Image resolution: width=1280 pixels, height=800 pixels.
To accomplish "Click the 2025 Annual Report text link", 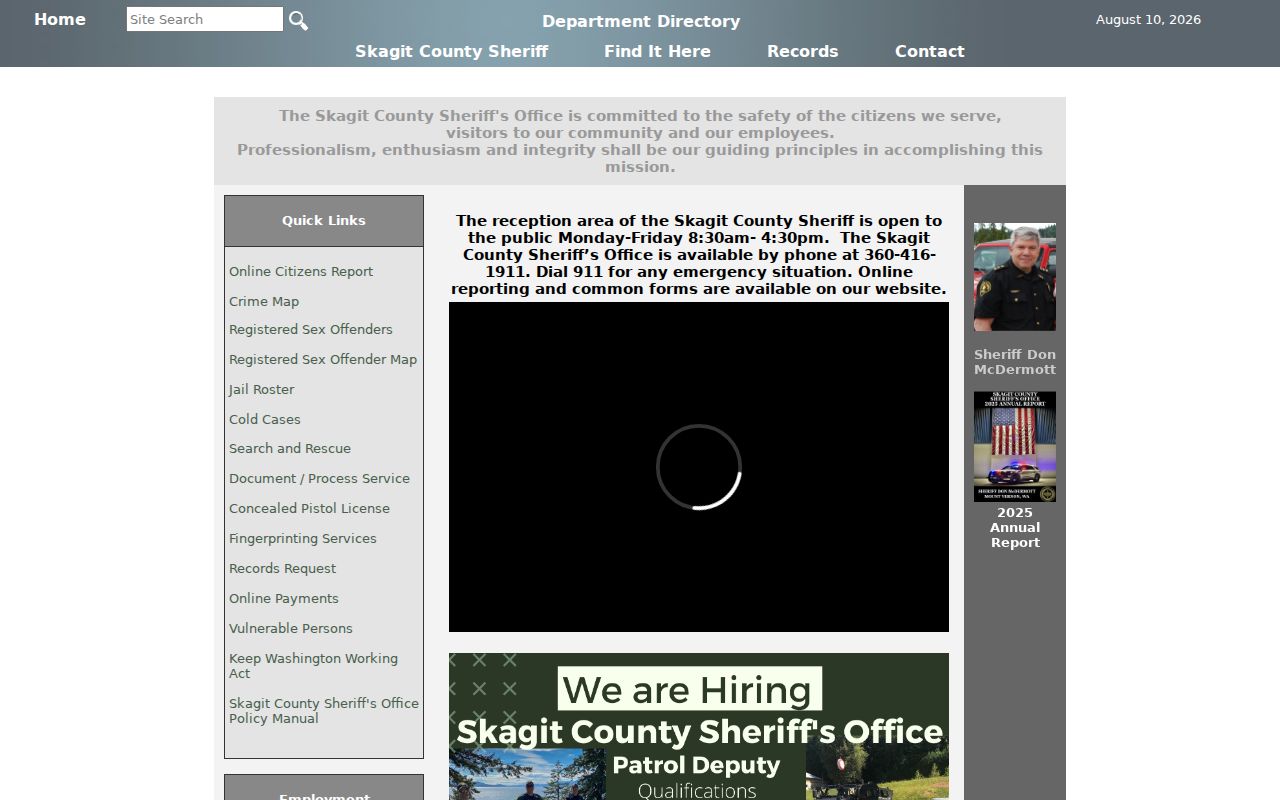I will click(x=1015, y=527).
